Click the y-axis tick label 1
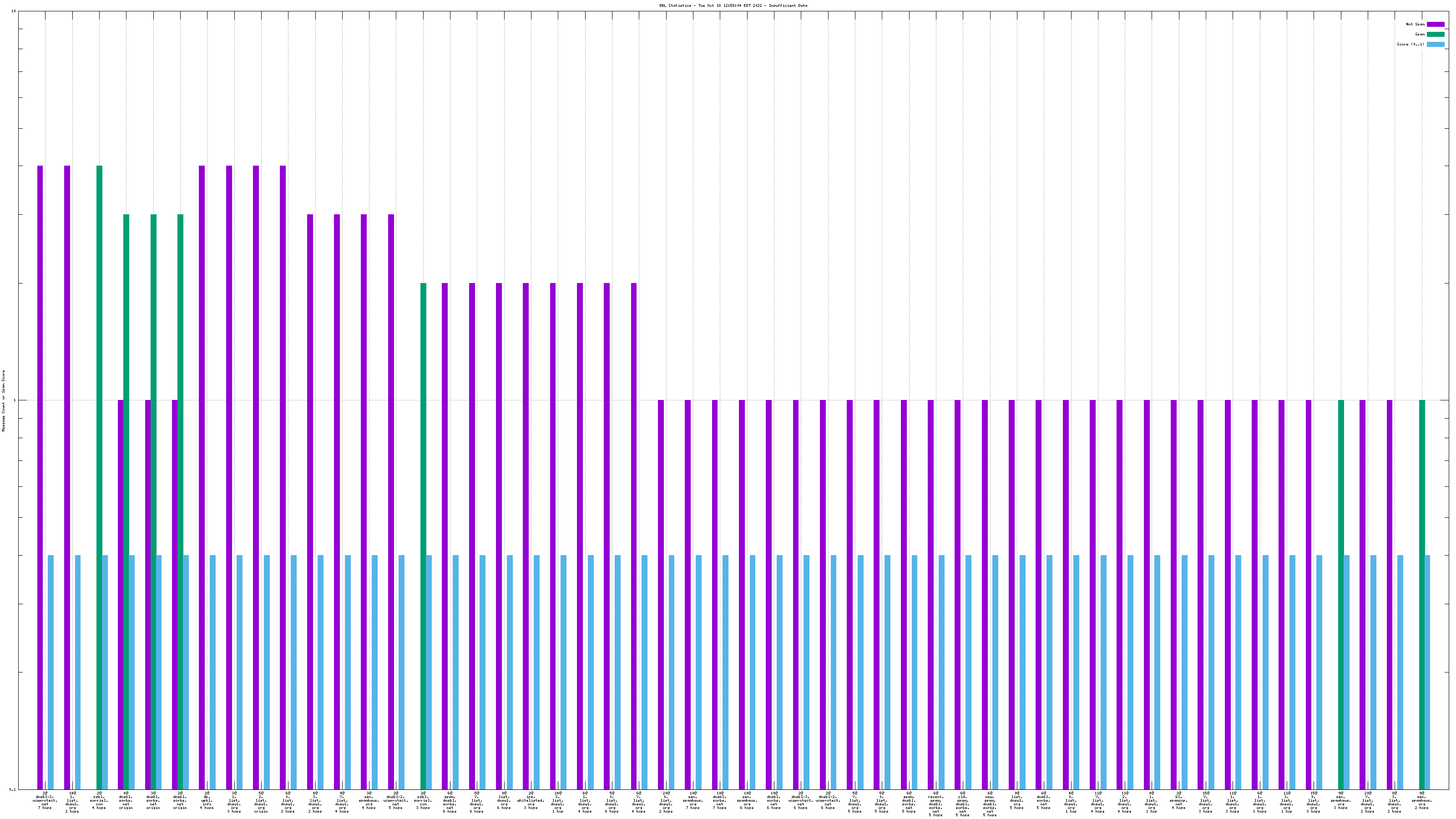The height and width of the screenshot is (819, 1456). [14, 400]
